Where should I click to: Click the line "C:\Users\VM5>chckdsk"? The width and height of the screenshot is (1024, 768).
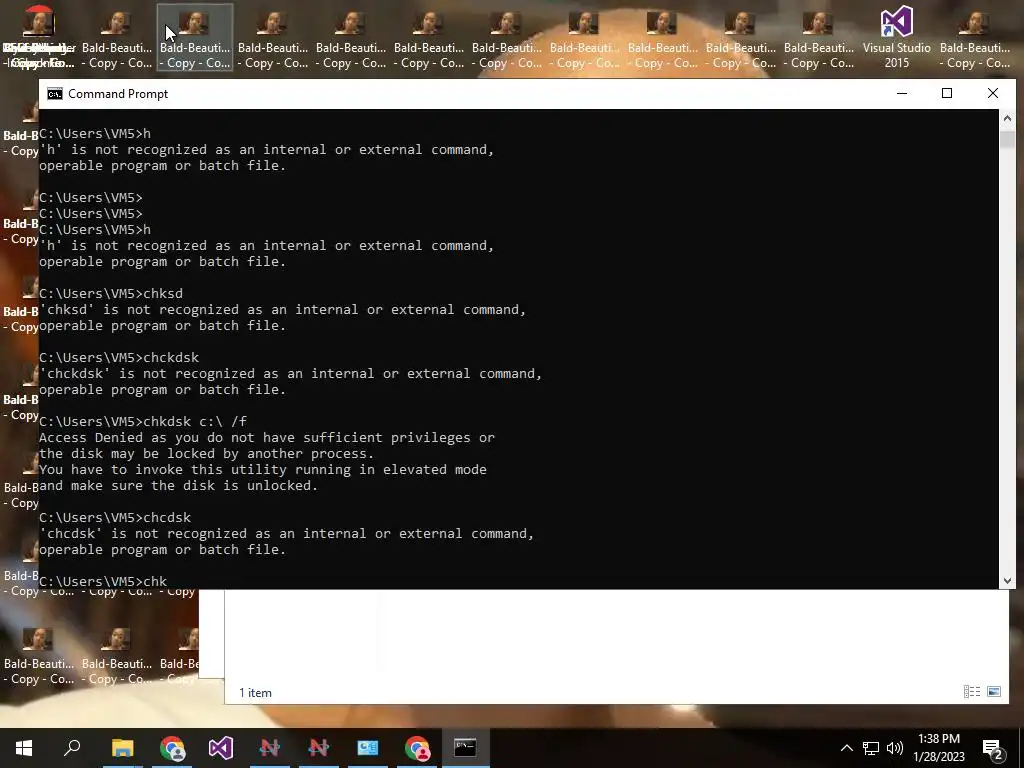[119, 357]
